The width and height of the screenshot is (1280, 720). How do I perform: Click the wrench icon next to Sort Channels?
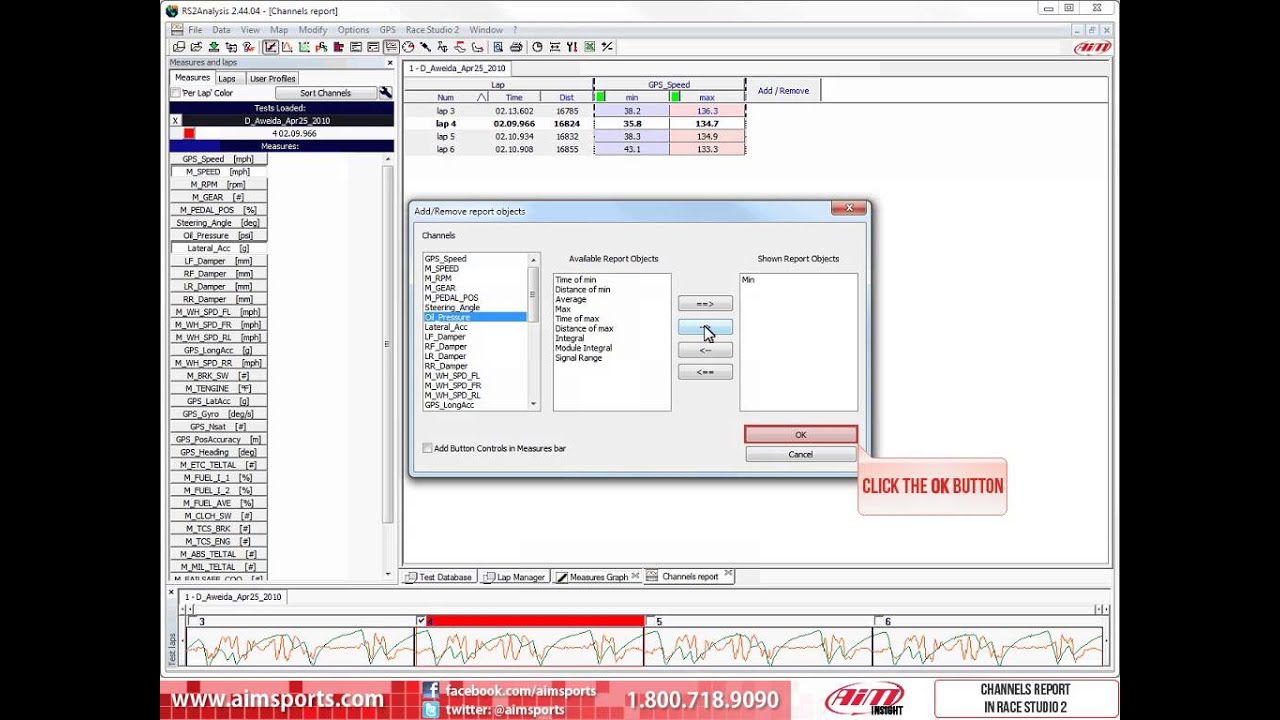point(385,93)
